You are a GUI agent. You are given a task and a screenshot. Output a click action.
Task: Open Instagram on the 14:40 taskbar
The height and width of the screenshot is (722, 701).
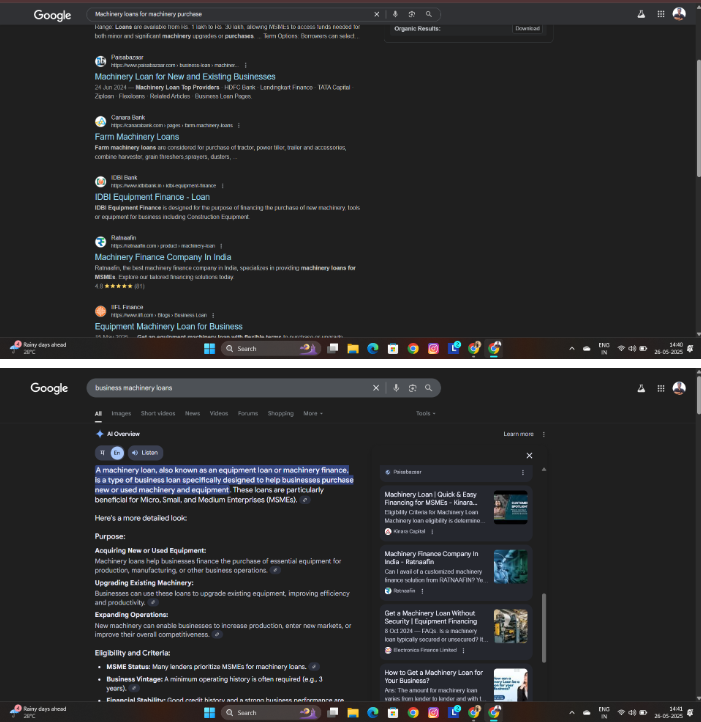click(x=433, y=349)
